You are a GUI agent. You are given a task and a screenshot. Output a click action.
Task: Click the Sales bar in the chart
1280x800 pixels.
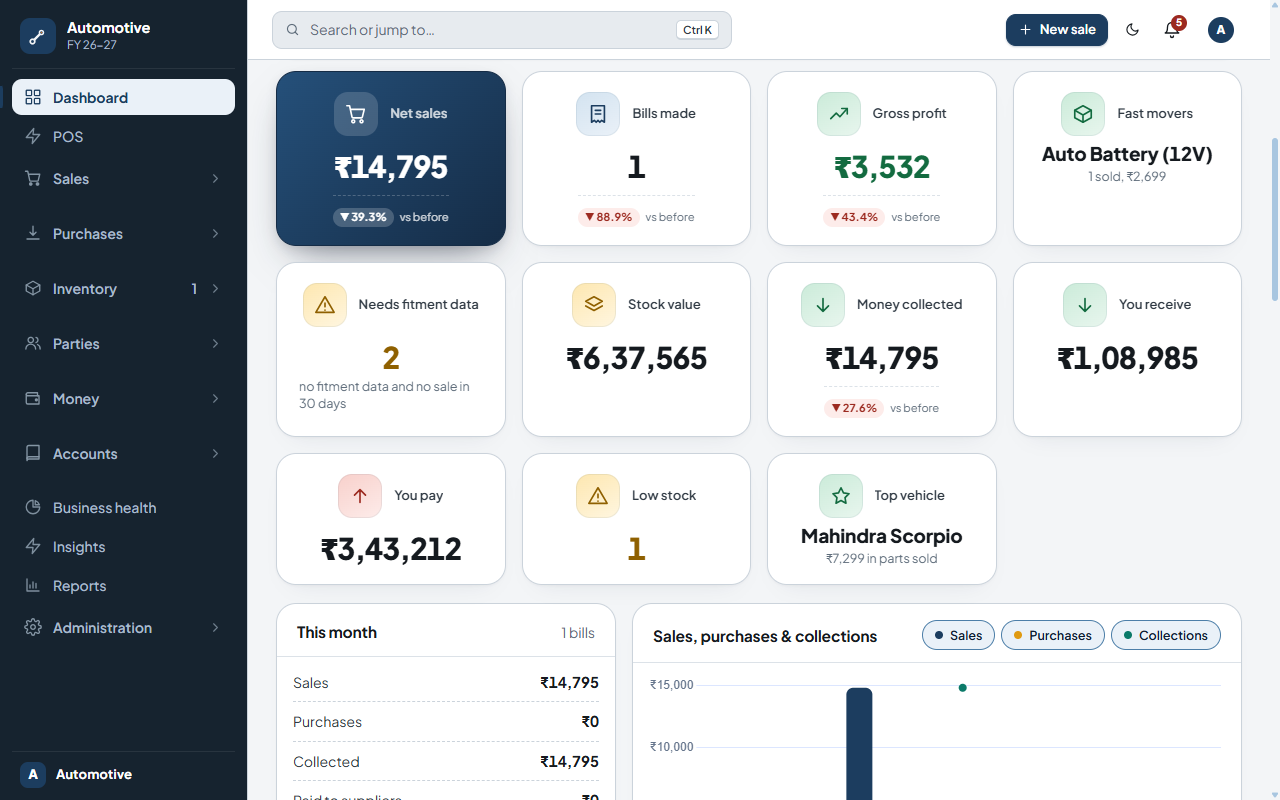coord(859,743)
